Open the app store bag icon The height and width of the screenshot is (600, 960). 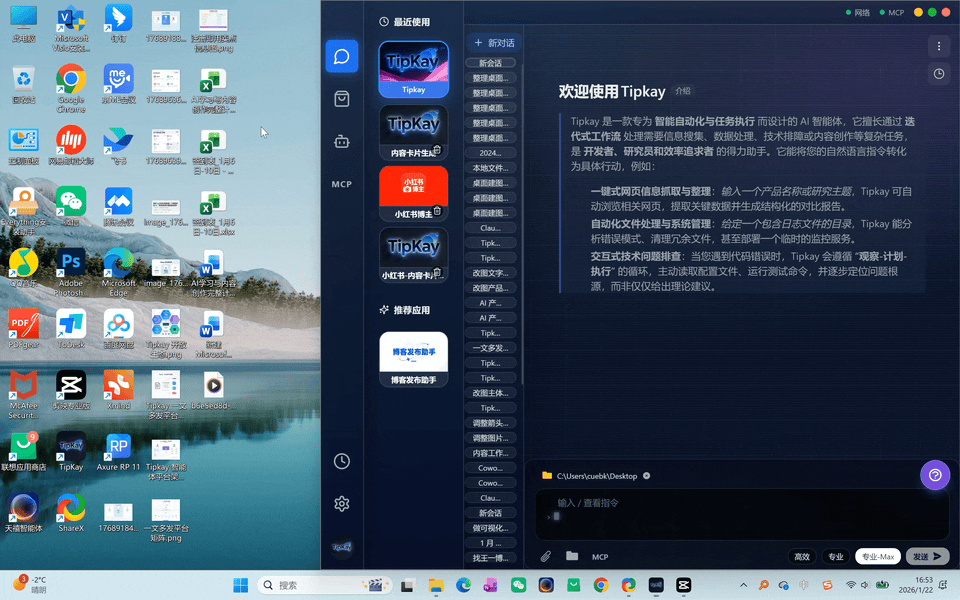[342, 99]
